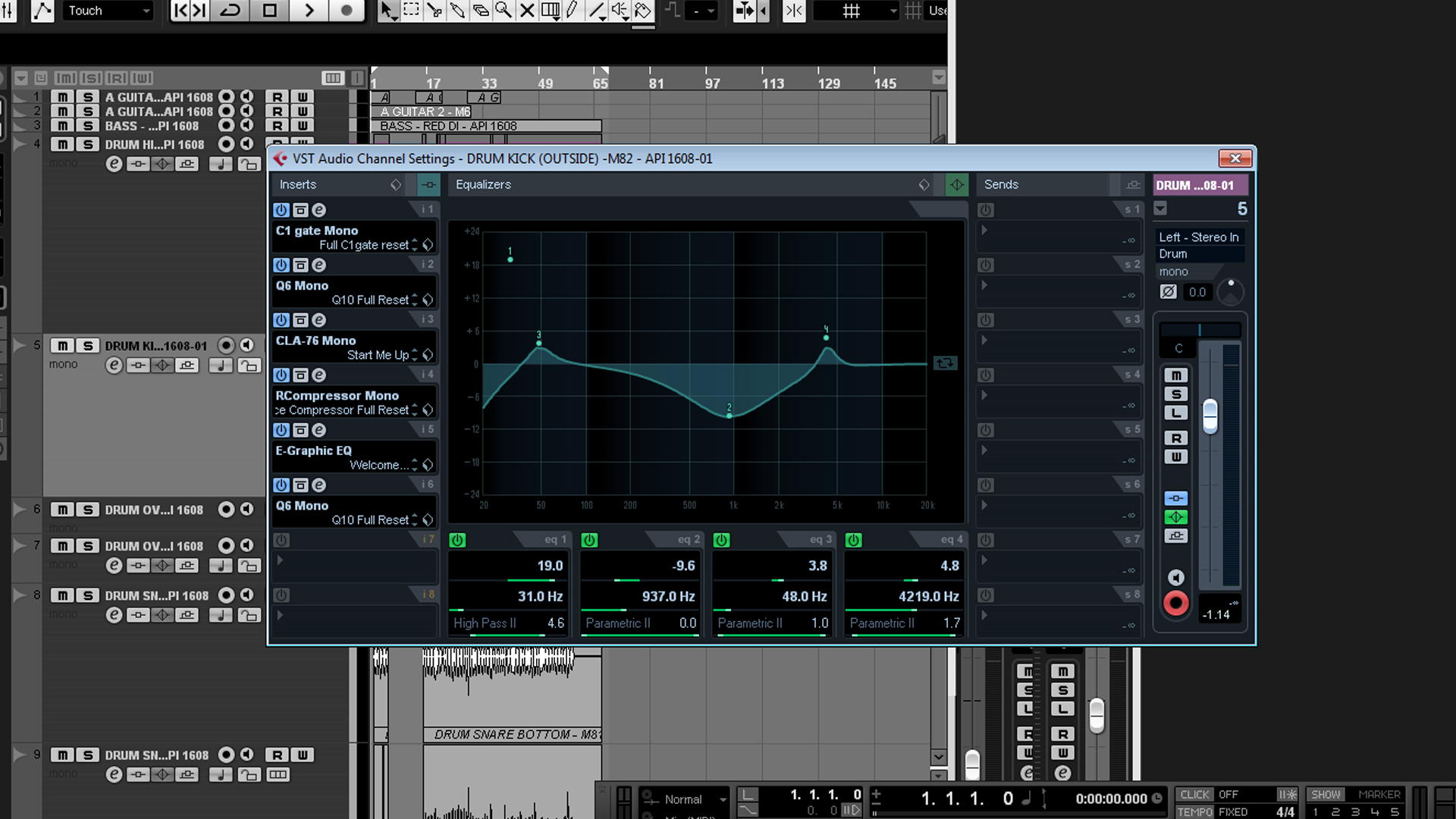This screenshot has height=819, width=1456.
Task: Open Drum output routing selector
Action: 1199,254
